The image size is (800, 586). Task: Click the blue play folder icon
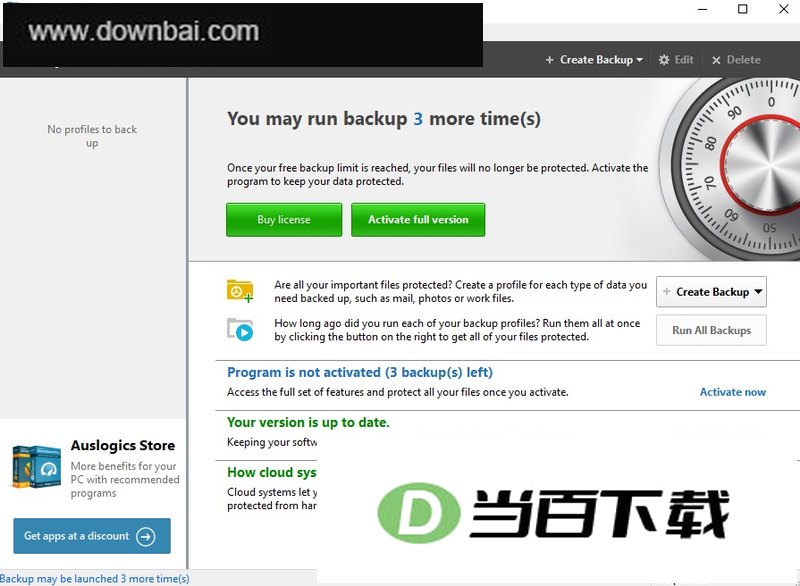click(x=240, y=329)
